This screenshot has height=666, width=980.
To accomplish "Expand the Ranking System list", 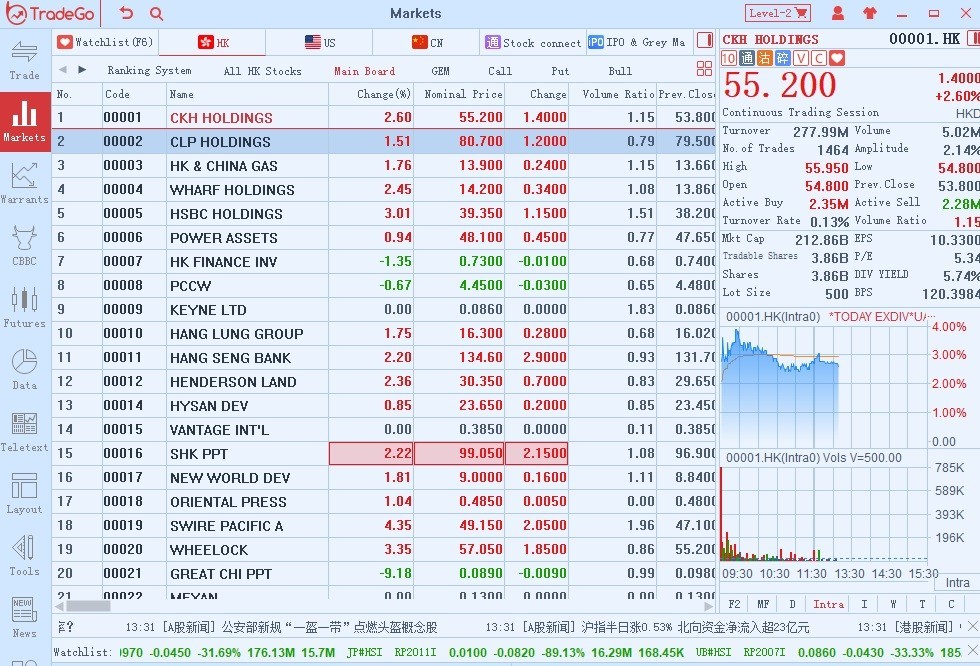I will click(149, 71).
